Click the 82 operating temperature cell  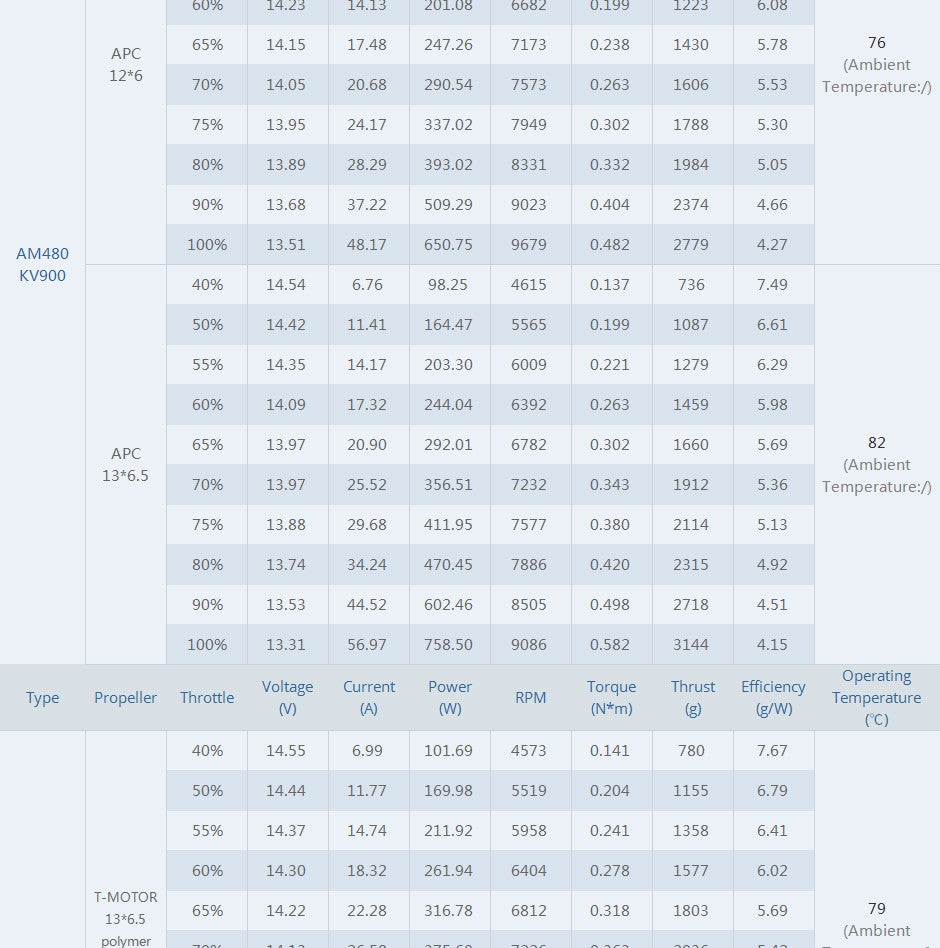point(877,443)
